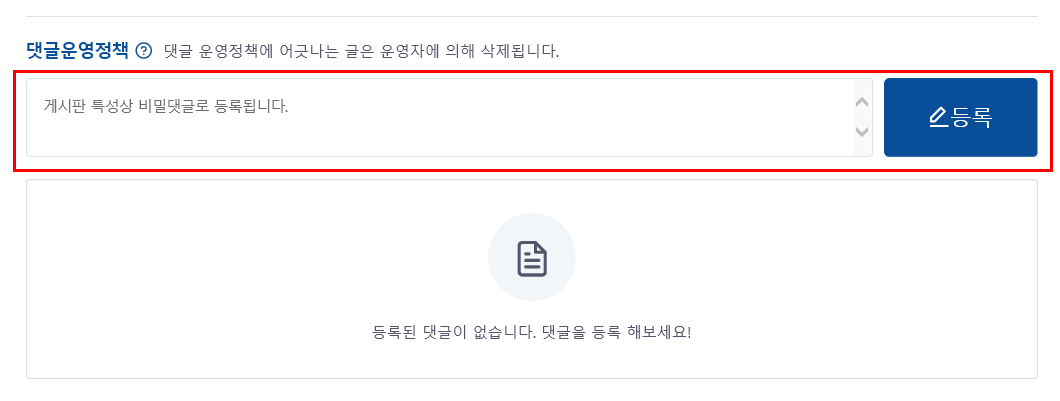Select the grey circle behind the document icon
The height and width of the screenshot is (401, 1060).
tap(532, 257)
